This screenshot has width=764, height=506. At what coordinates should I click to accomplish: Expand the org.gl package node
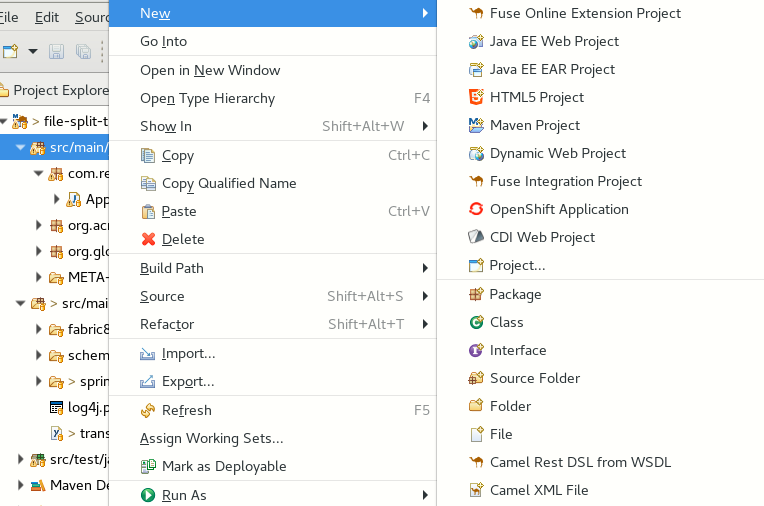click(x=38, y=251)
